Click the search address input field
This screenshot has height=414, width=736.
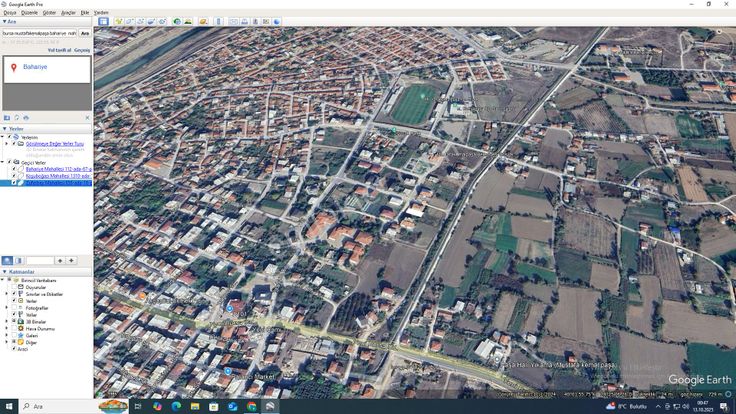[x=38, y=33]
